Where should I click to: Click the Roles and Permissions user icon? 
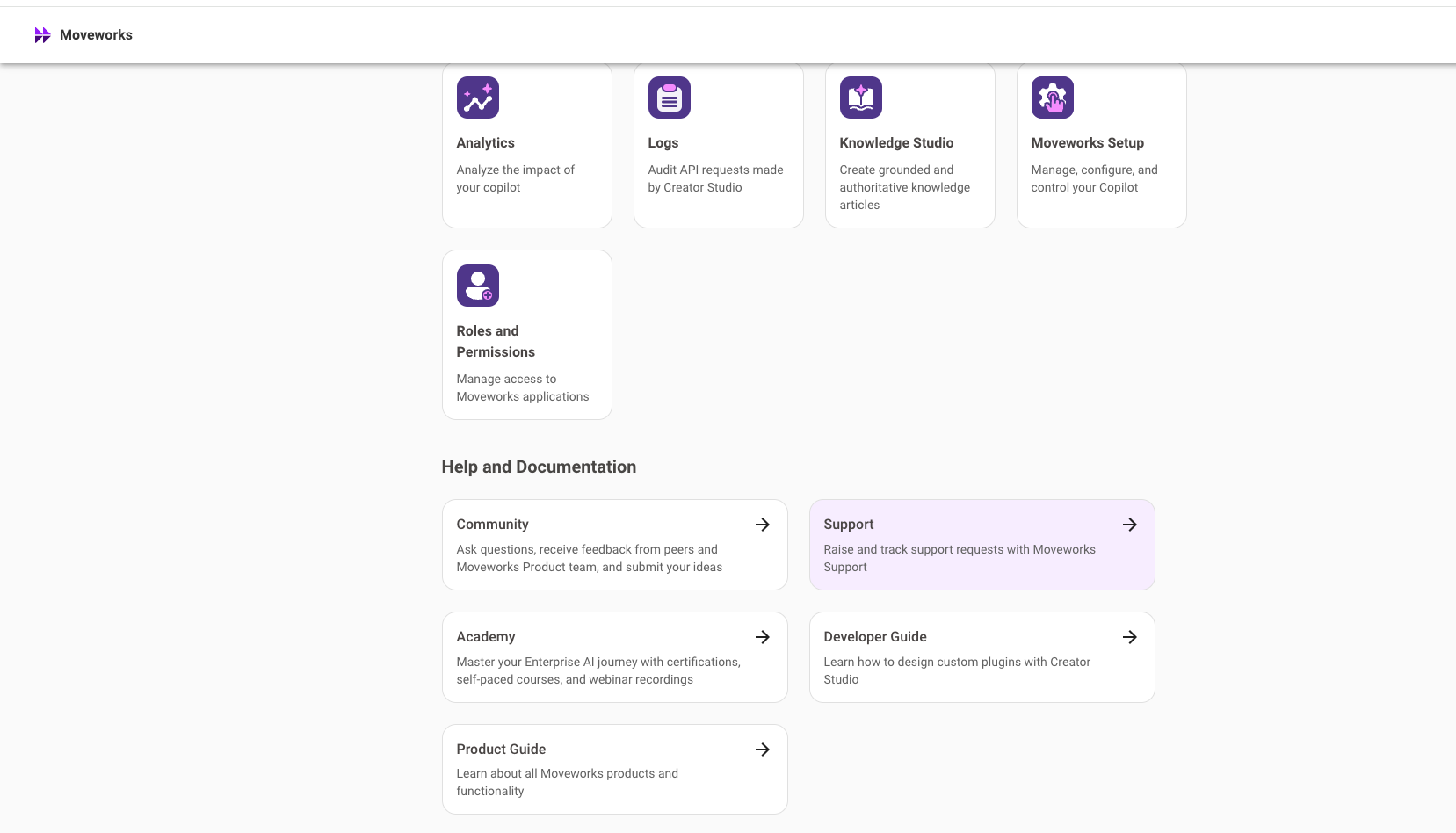(x=478, y=286)
